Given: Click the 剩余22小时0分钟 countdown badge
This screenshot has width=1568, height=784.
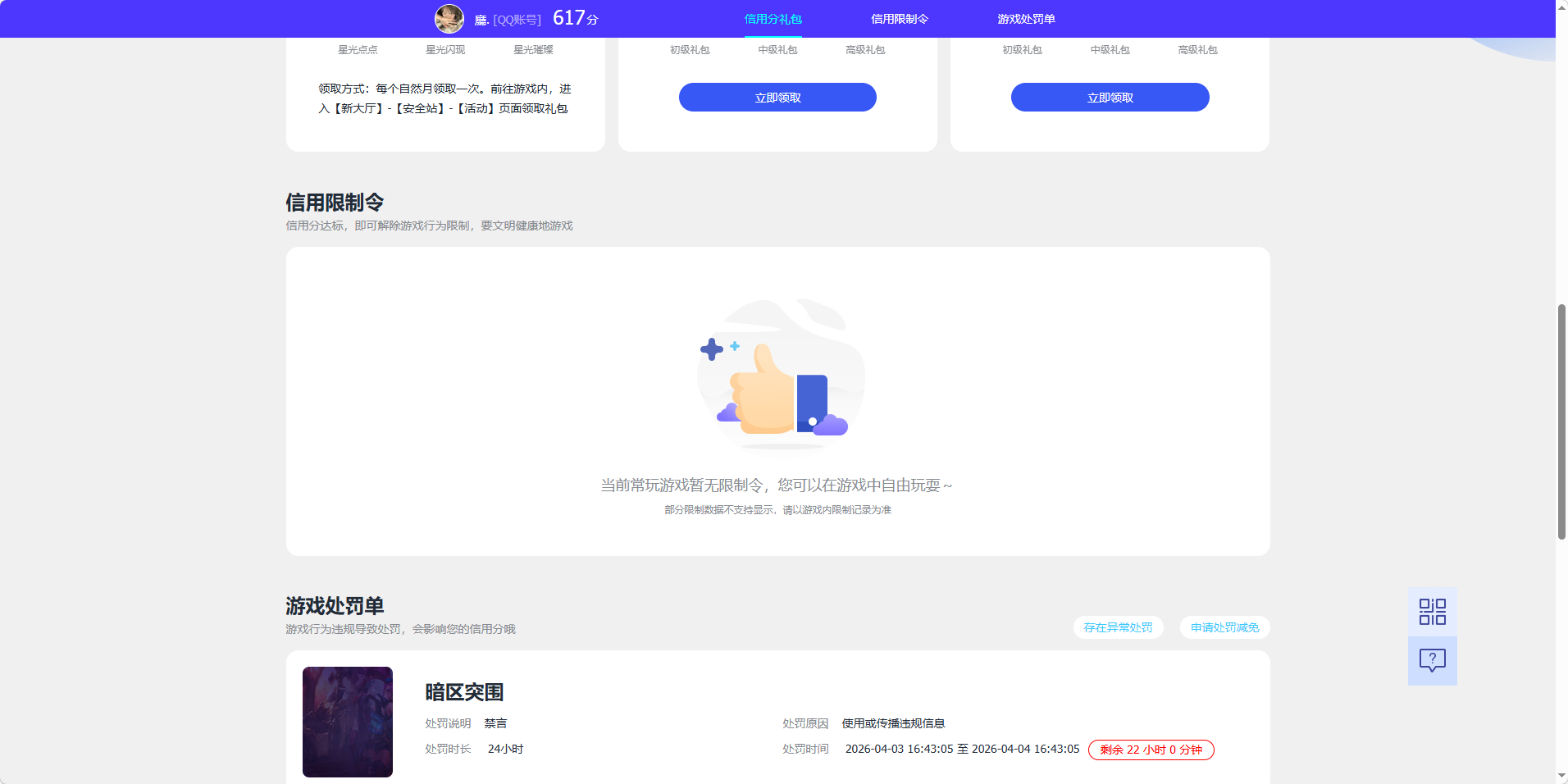Looking at the screenshot, I should 1150,749.
